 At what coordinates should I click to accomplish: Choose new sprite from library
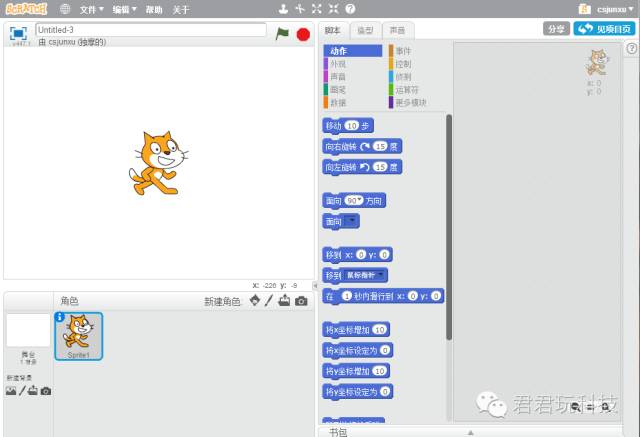tap(255, 301)
